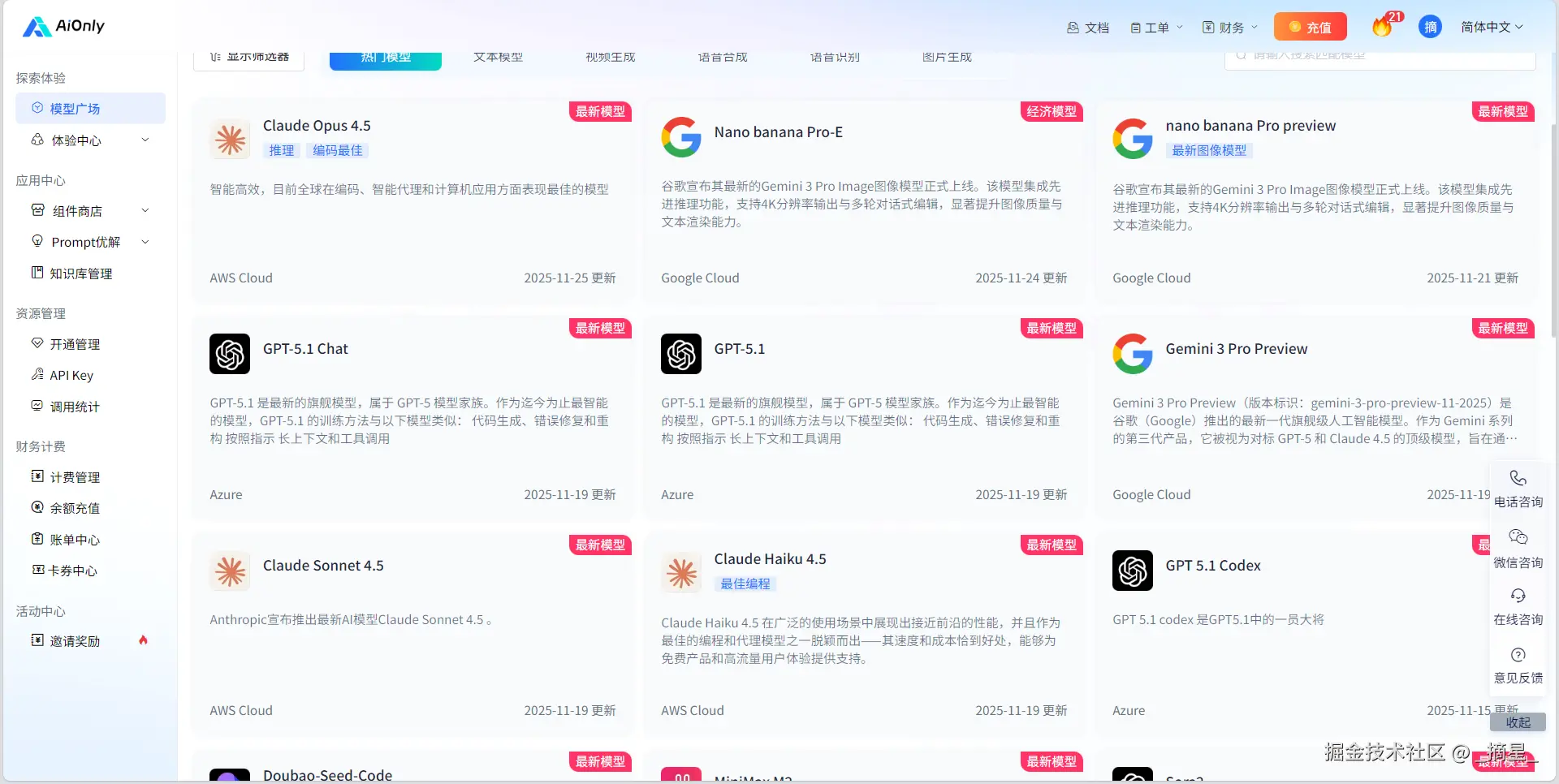The height and width of the screenshot is (784, 1559).
Task: Click the Gemini 3 Pro Preview Google icon
Action: (x=1133, y=354)
